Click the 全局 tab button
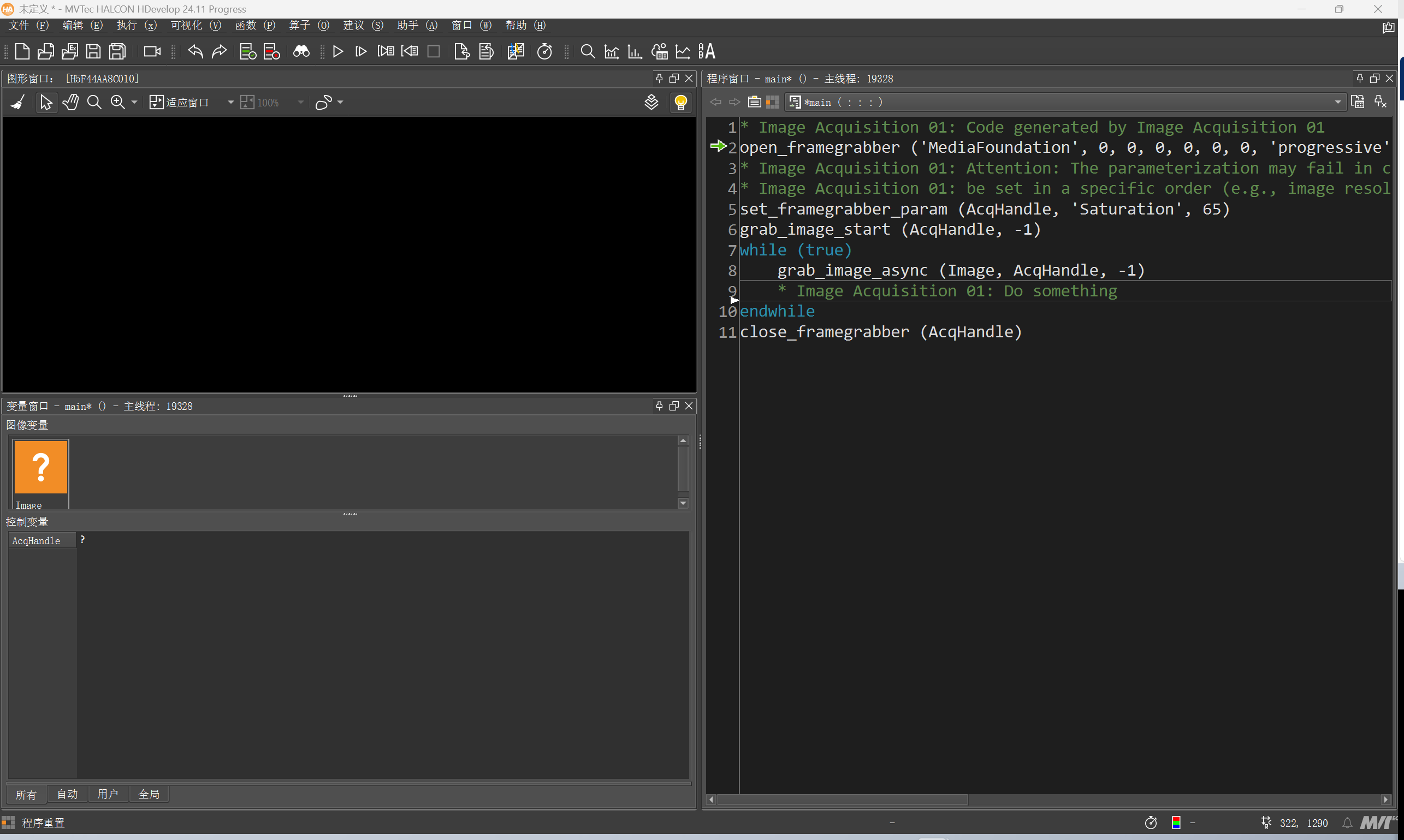Viewport: 1404px width, 840px height. 149,794
